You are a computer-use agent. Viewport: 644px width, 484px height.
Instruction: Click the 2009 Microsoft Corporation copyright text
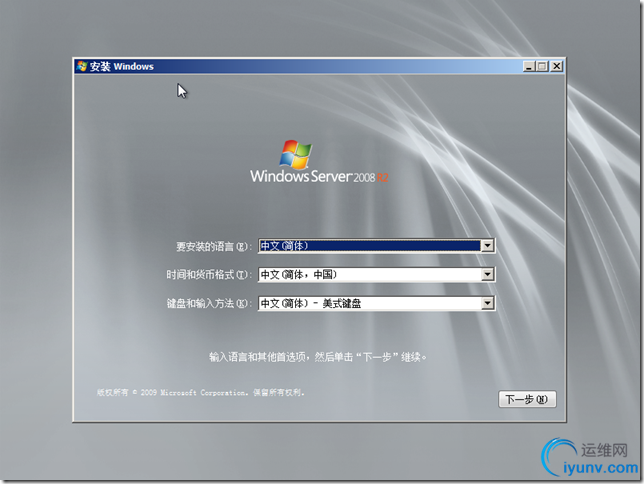[200, 392]
